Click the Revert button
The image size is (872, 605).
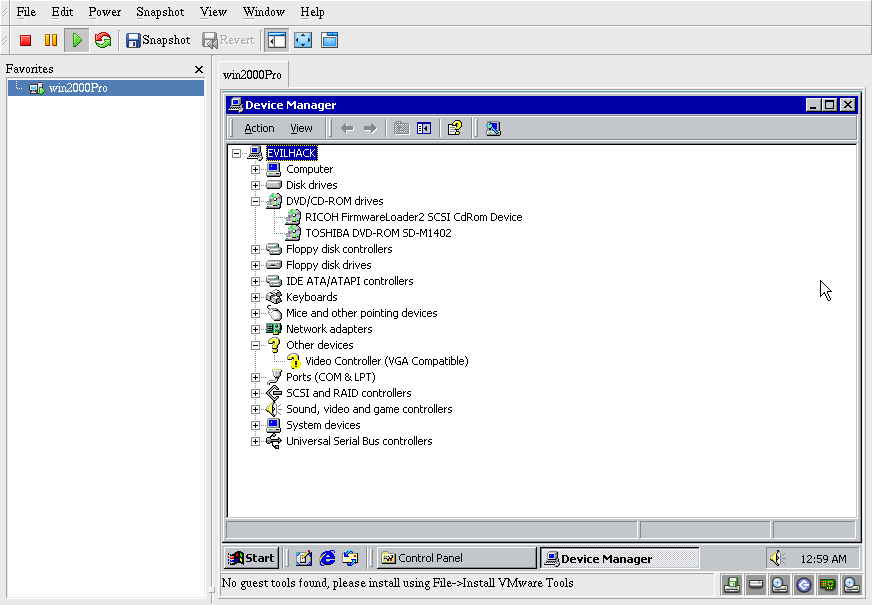click(x=228, y=40)
